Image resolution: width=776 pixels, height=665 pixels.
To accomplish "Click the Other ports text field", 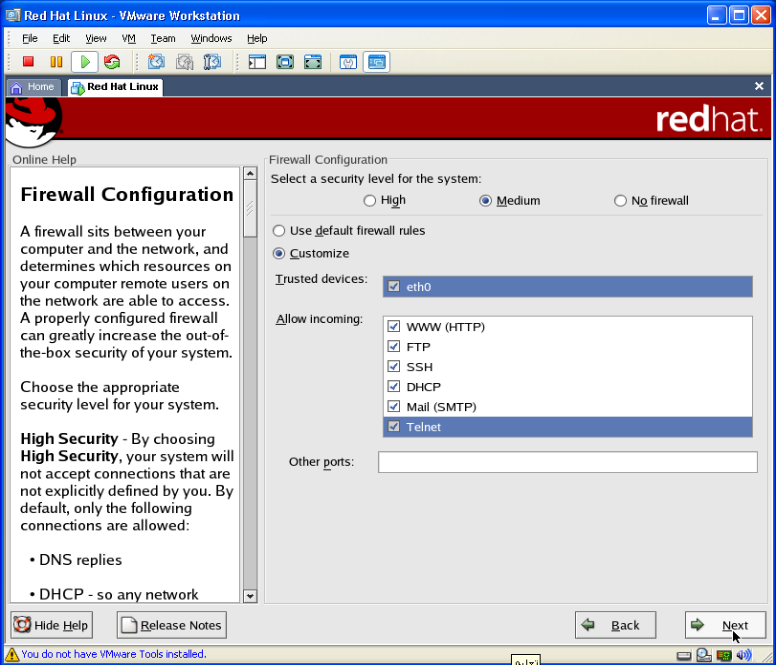I will [x=567, y=462].
